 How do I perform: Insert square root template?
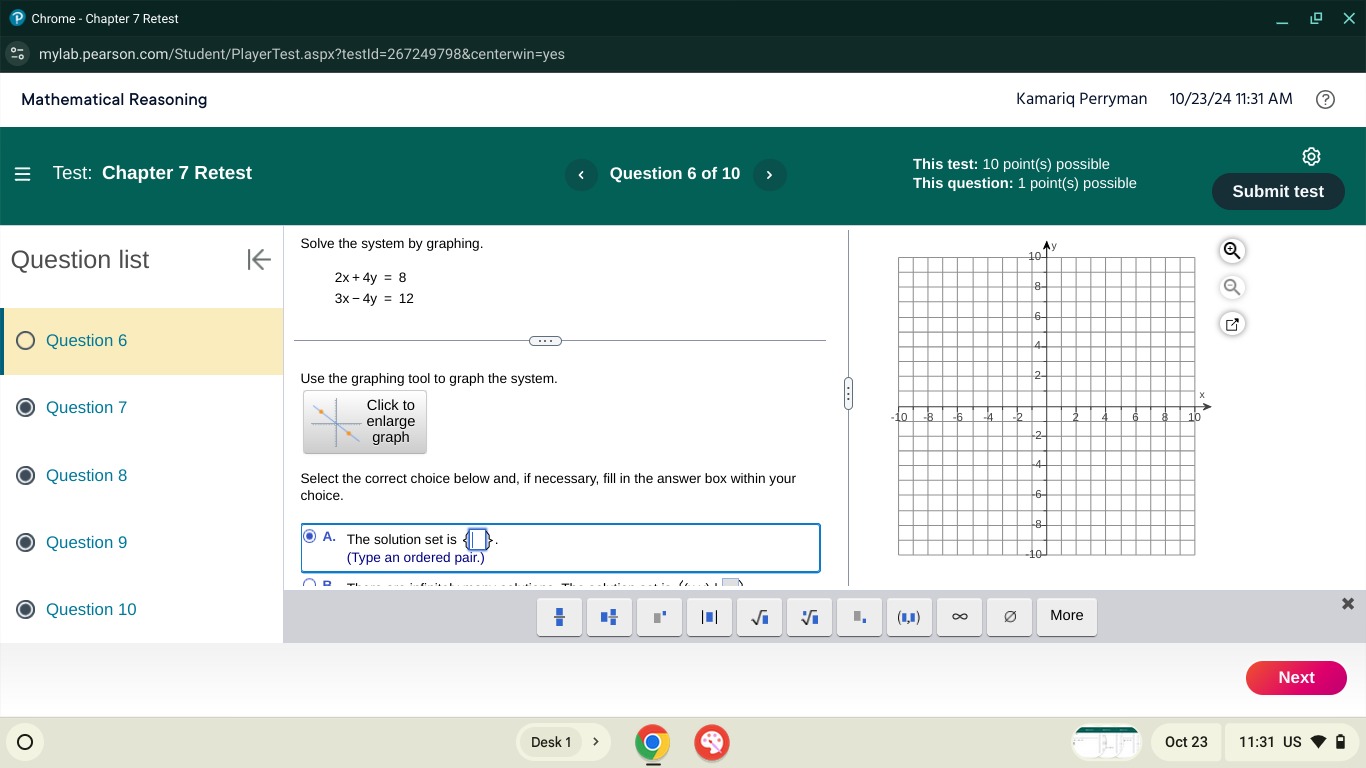coord(759,617)
